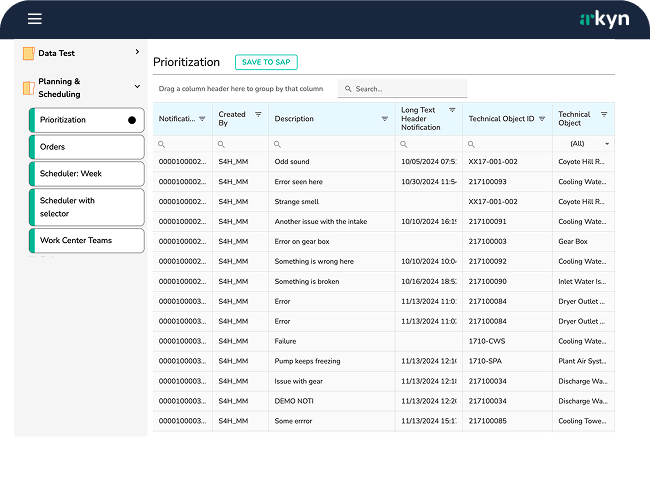Open the Scheduler with selector item
The height and width of the screenshot is (493, 650).
coord(87,207)
